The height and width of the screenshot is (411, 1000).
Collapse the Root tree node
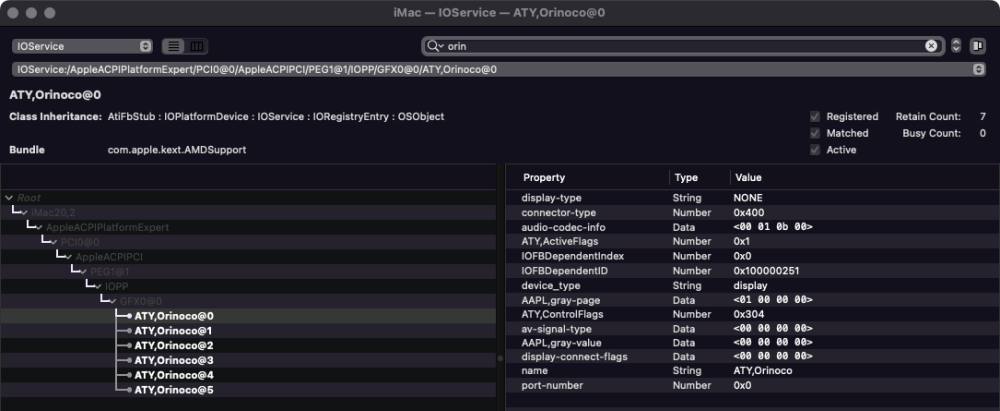(9, 198)
